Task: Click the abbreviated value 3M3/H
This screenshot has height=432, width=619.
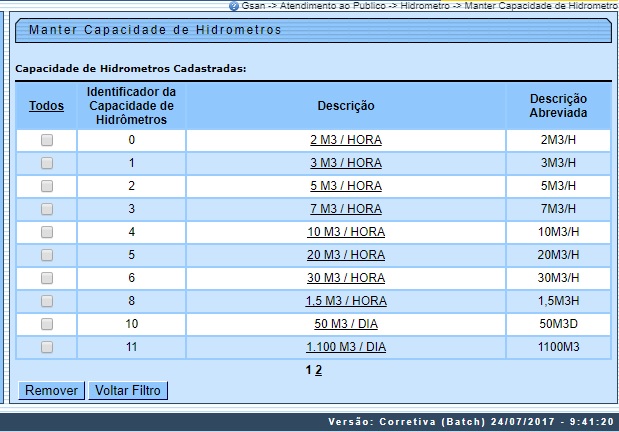Action: [558, 163]
